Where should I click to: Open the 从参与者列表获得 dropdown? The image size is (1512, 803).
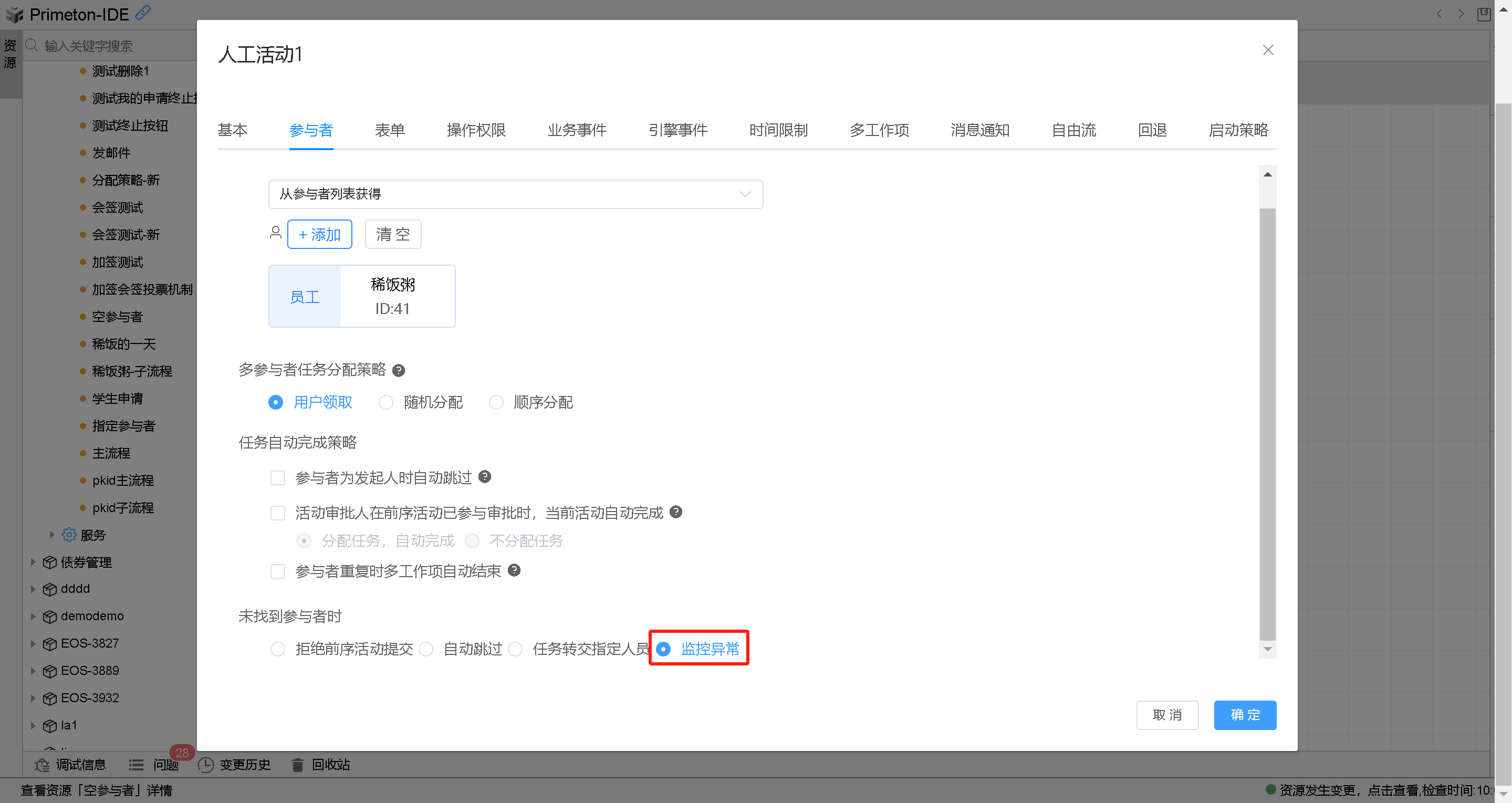(x=515, y=194)
